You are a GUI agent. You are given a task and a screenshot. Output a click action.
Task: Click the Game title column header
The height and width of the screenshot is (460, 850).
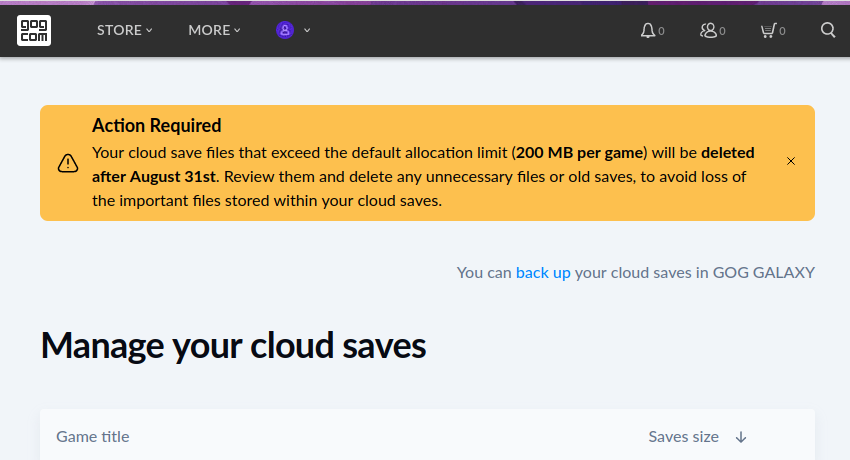(93, 437)
